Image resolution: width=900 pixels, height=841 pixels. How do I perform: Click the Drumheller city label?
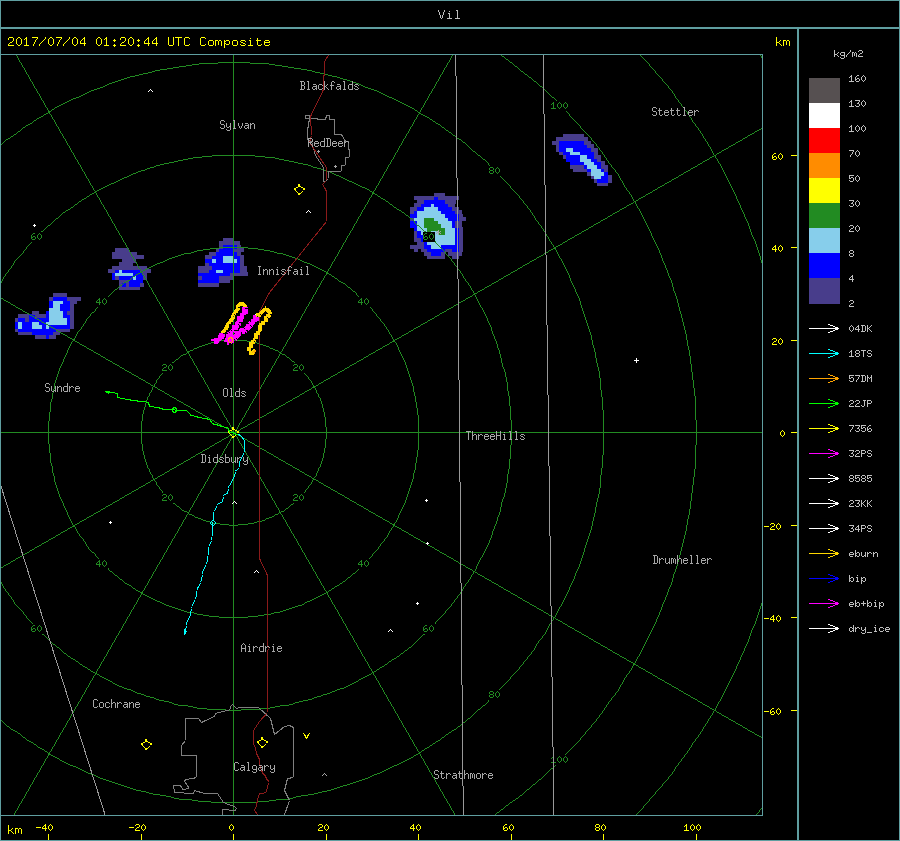681,560
